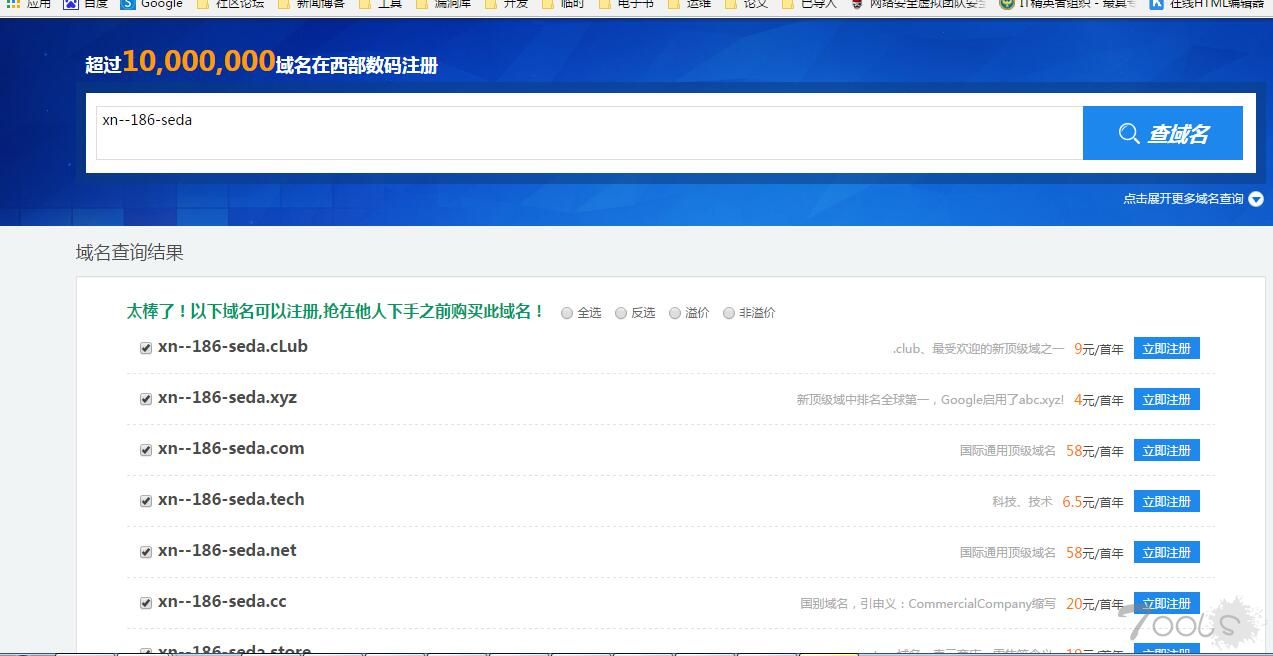
Task: Click the 太棒了 available-domains message
Action: coord(335,311)
